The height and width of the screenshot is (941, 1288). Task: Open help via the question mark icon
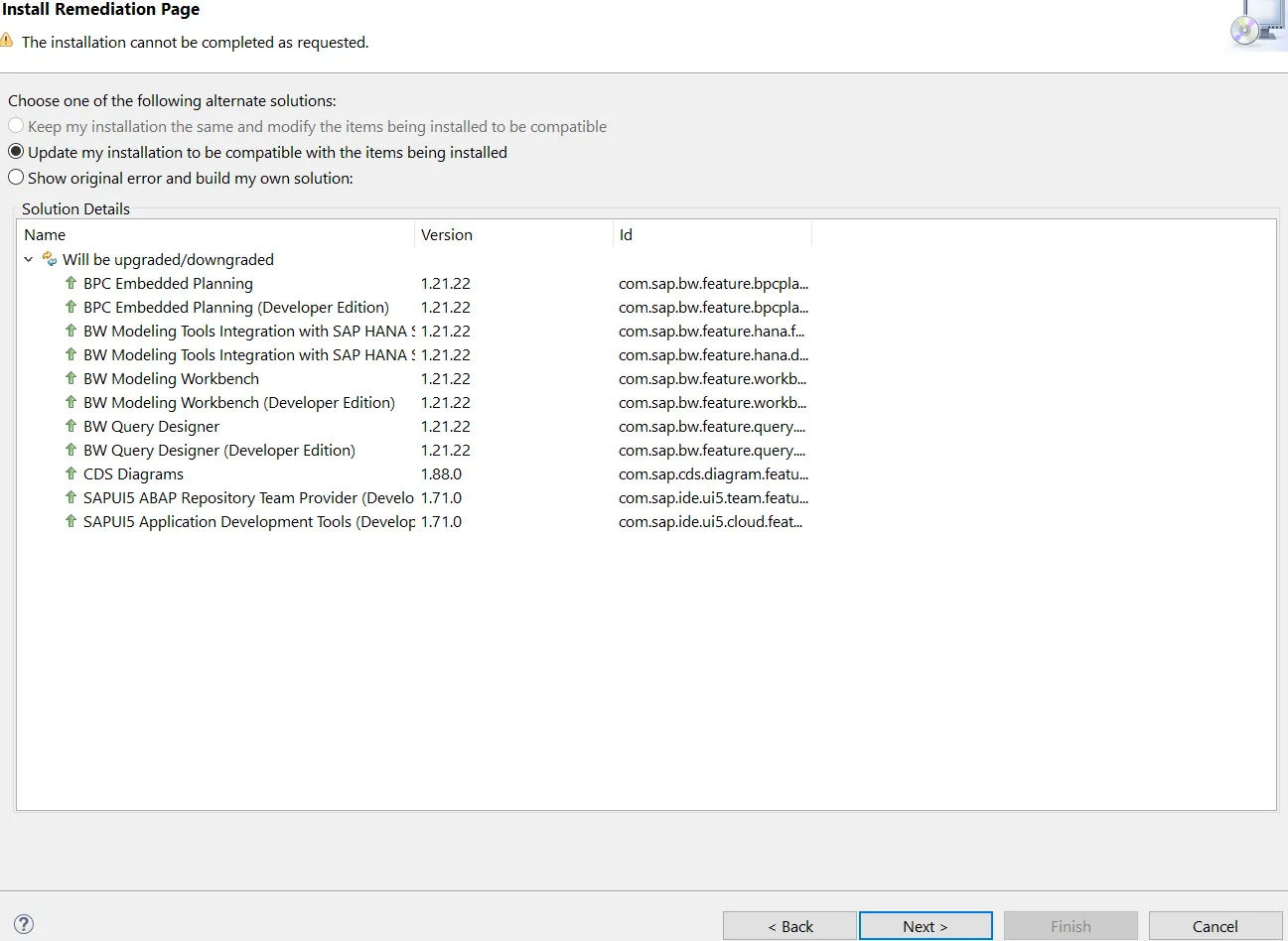pos(22,923)
